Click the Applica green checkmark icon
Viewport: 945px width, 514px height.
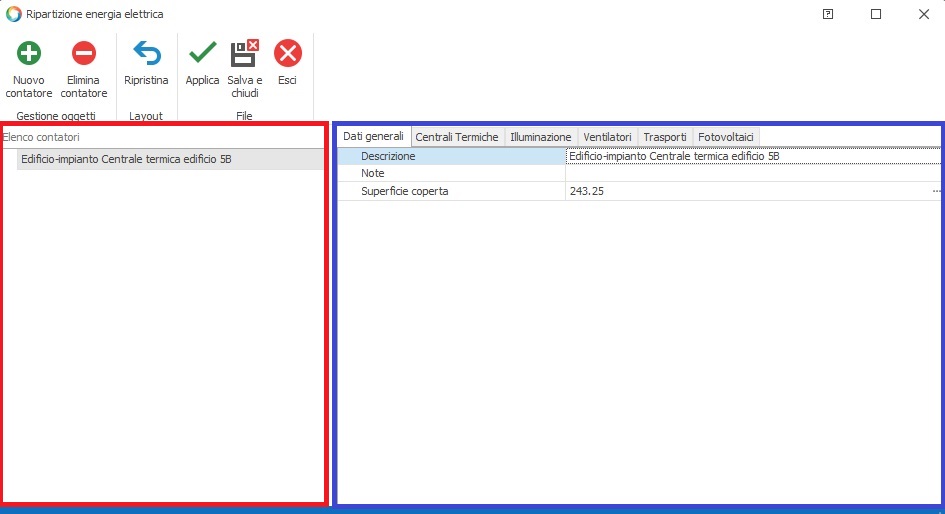(202, 54)
